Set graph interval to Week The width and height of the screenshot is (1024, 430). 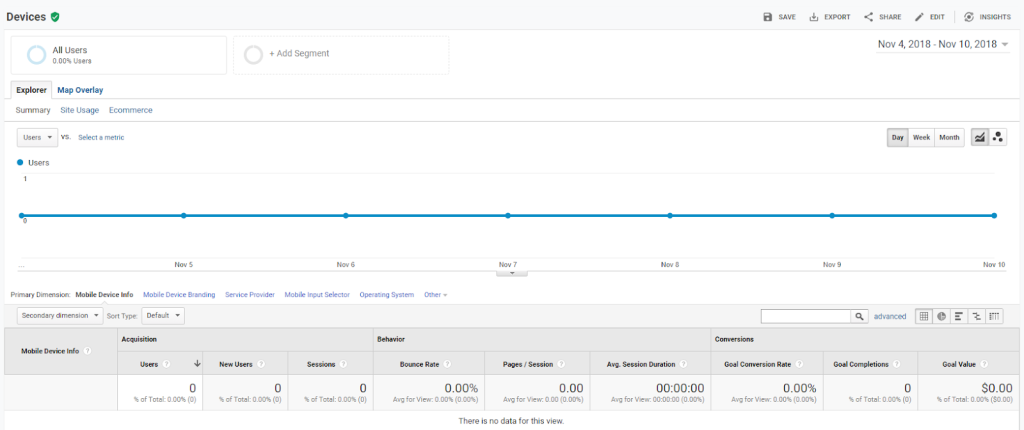[921, 137]
